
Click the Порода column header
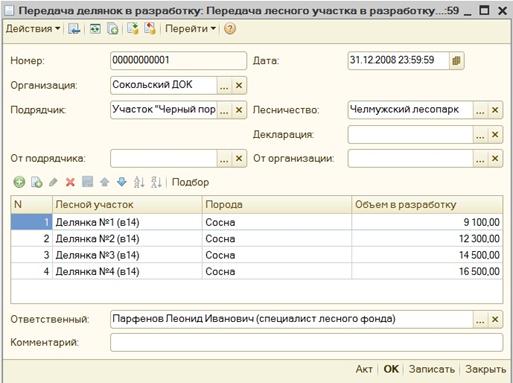coord(277,205)
